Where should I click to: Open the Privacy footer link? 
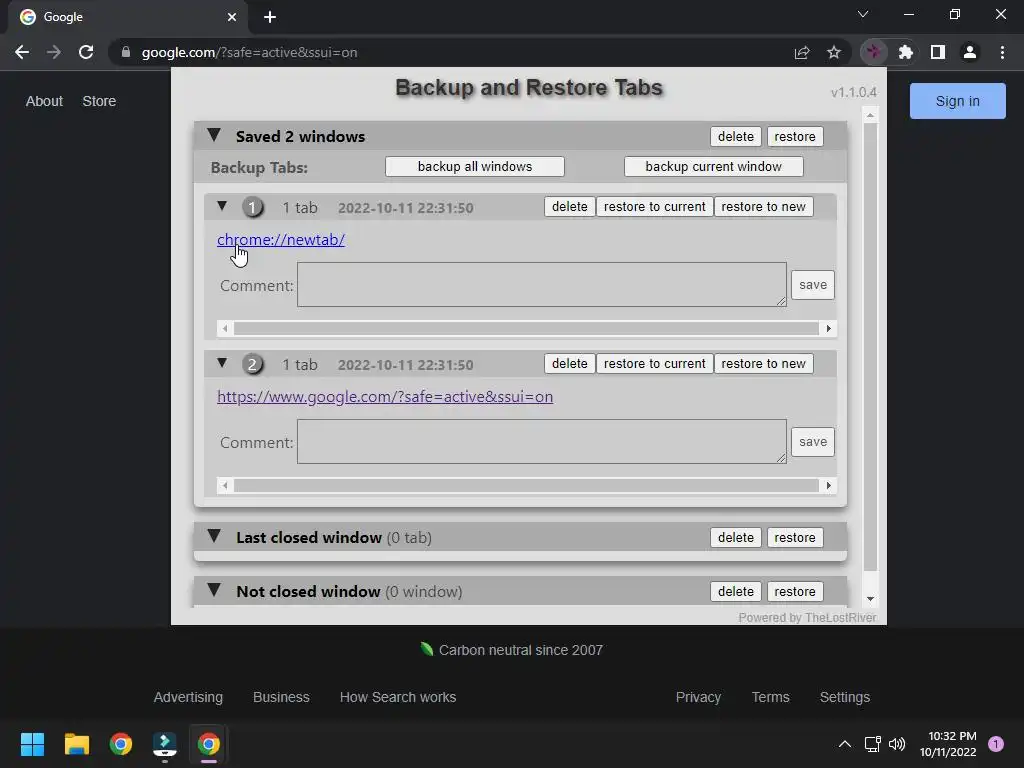click(698, 697)
